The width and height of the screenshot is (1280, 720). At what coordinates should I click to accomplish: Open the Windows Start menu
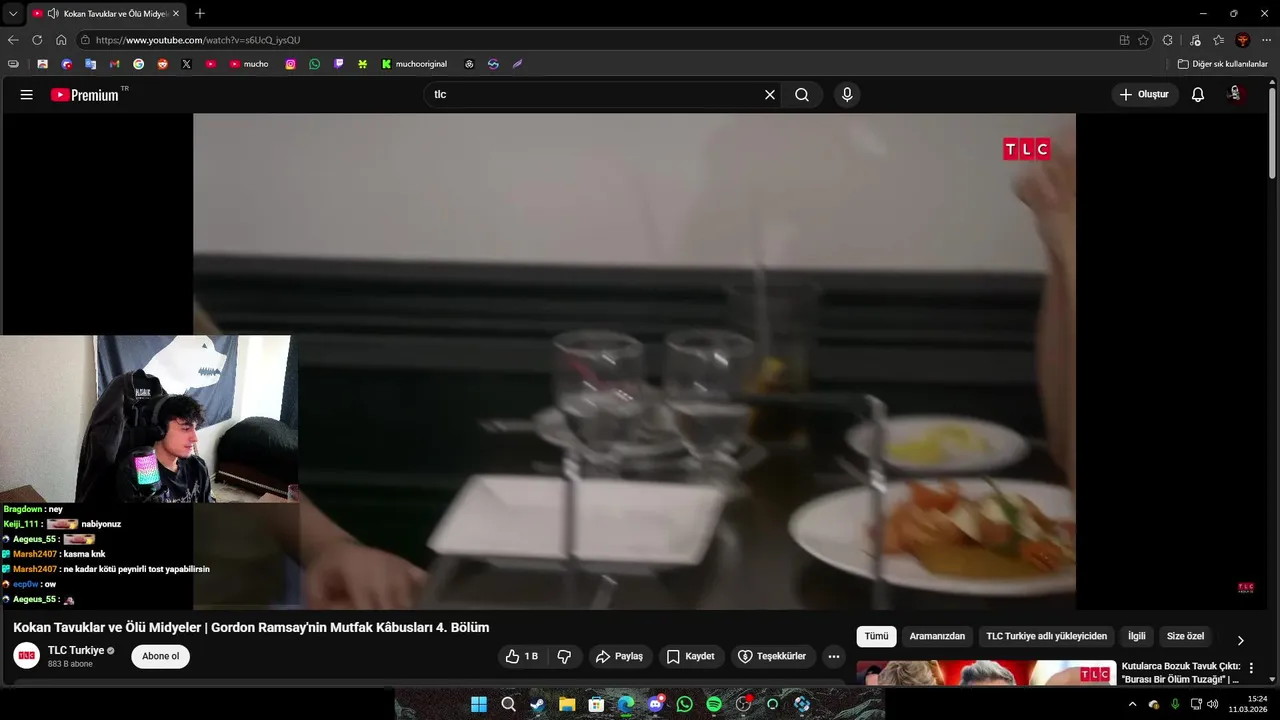click(x=479, y=704)
